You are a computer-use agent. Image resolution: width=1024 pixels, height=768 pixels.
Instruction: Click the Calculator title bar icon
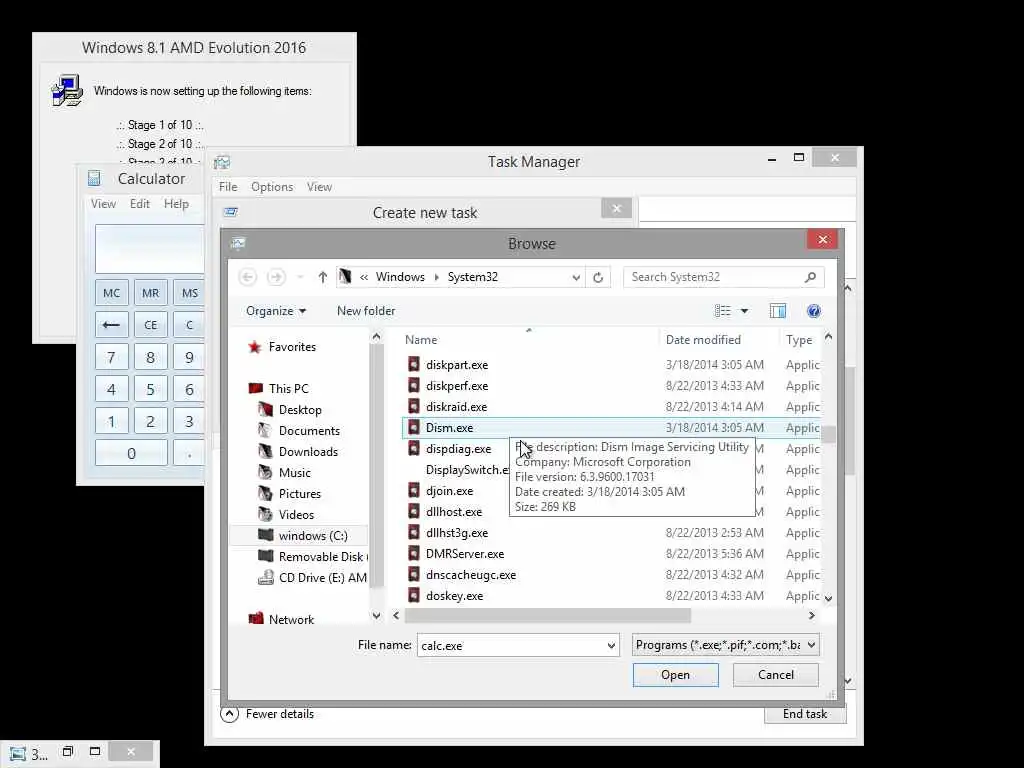coord(94,178)
